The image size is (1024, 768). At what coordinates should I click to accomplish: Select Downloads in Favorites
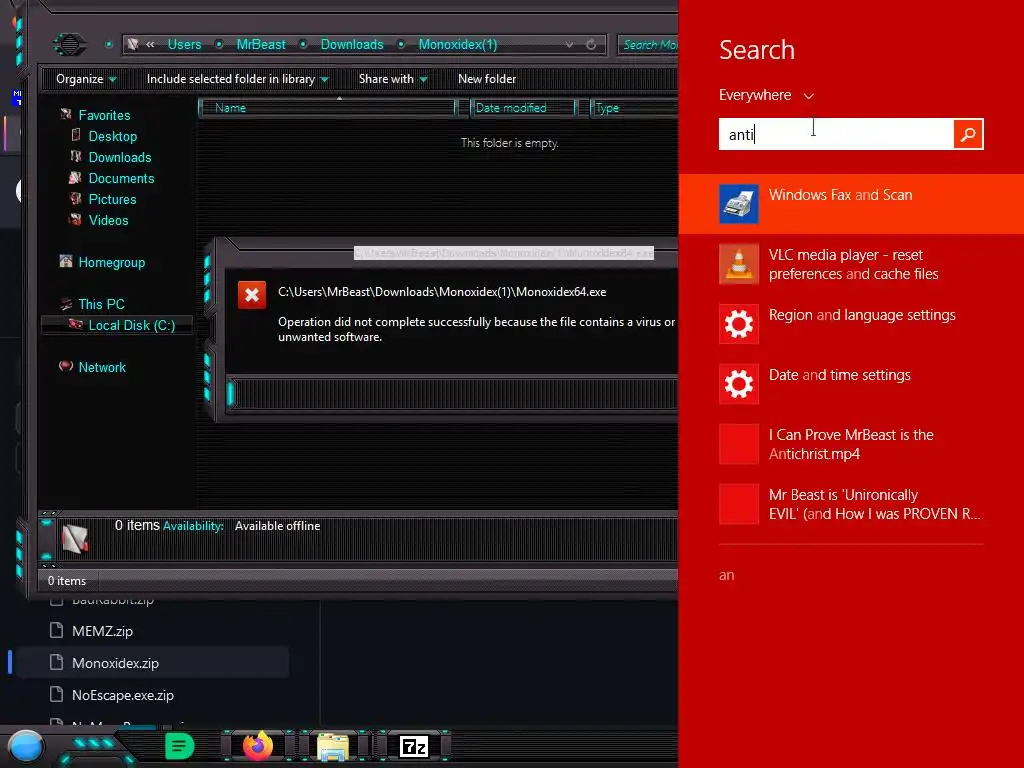120,157
